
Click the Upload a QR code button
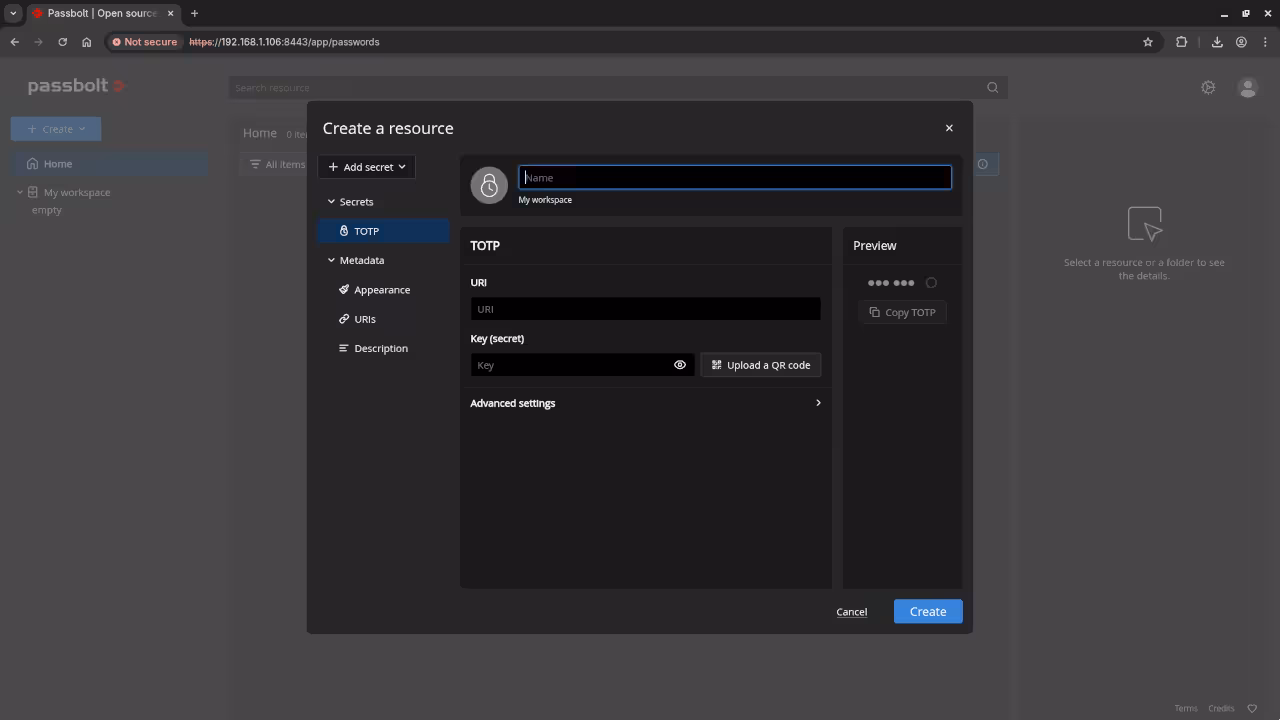coord(760,365)
